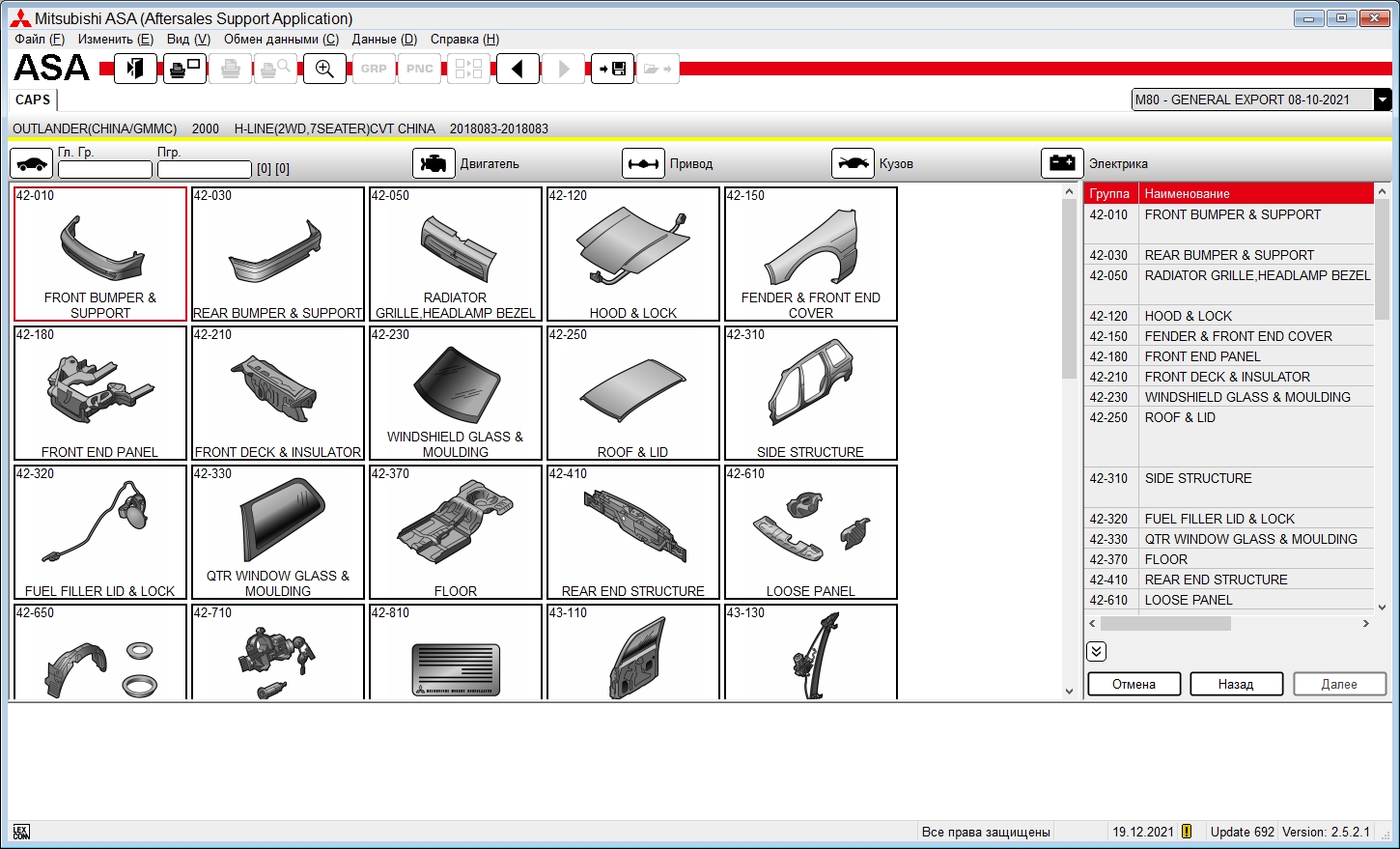The height and width of the screenshot is (849, 1400).
Task: Select the HOOD & LOCK row in group list
Action: (x=1229, y=316)
